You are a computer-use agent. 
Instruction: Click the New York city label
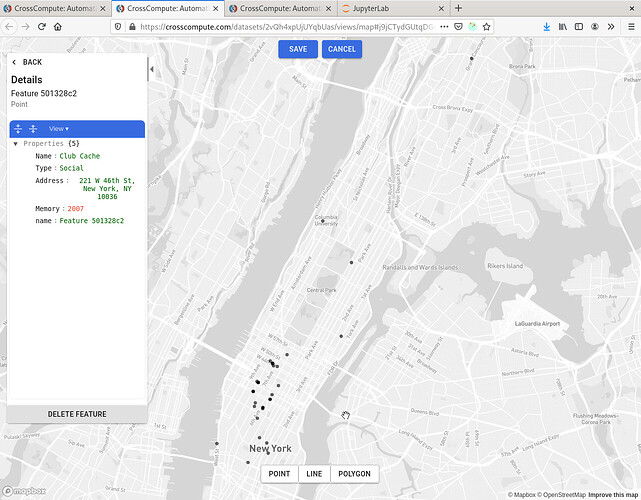coord(270,448)
